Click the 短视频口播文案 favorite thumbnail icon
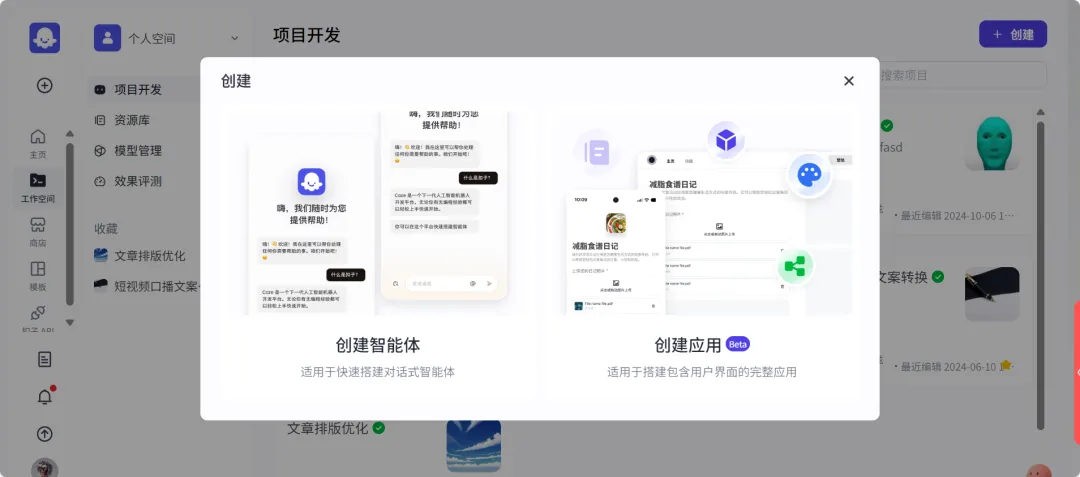 pyautogui.click(x=101, y=285)
